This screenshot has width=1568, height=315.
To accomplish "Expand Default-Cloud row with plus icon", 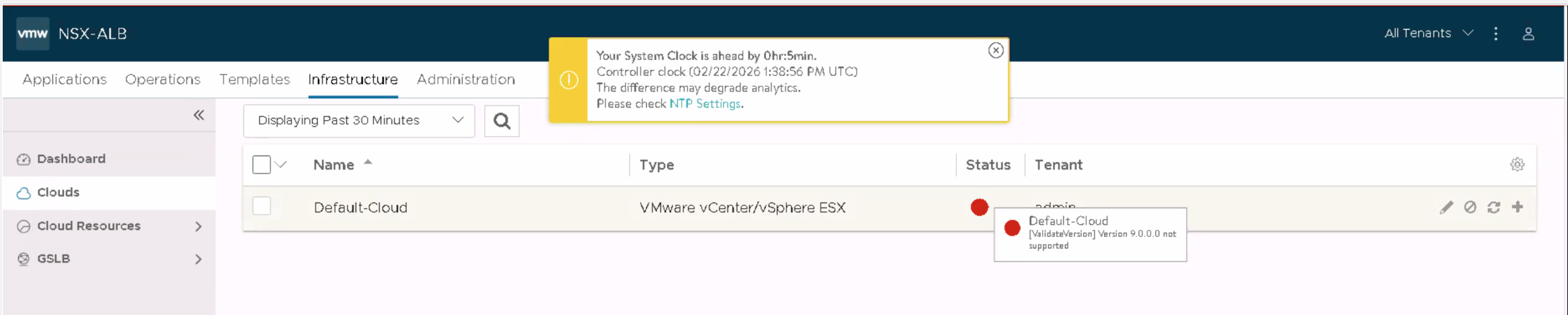I will click(1518, 207).
